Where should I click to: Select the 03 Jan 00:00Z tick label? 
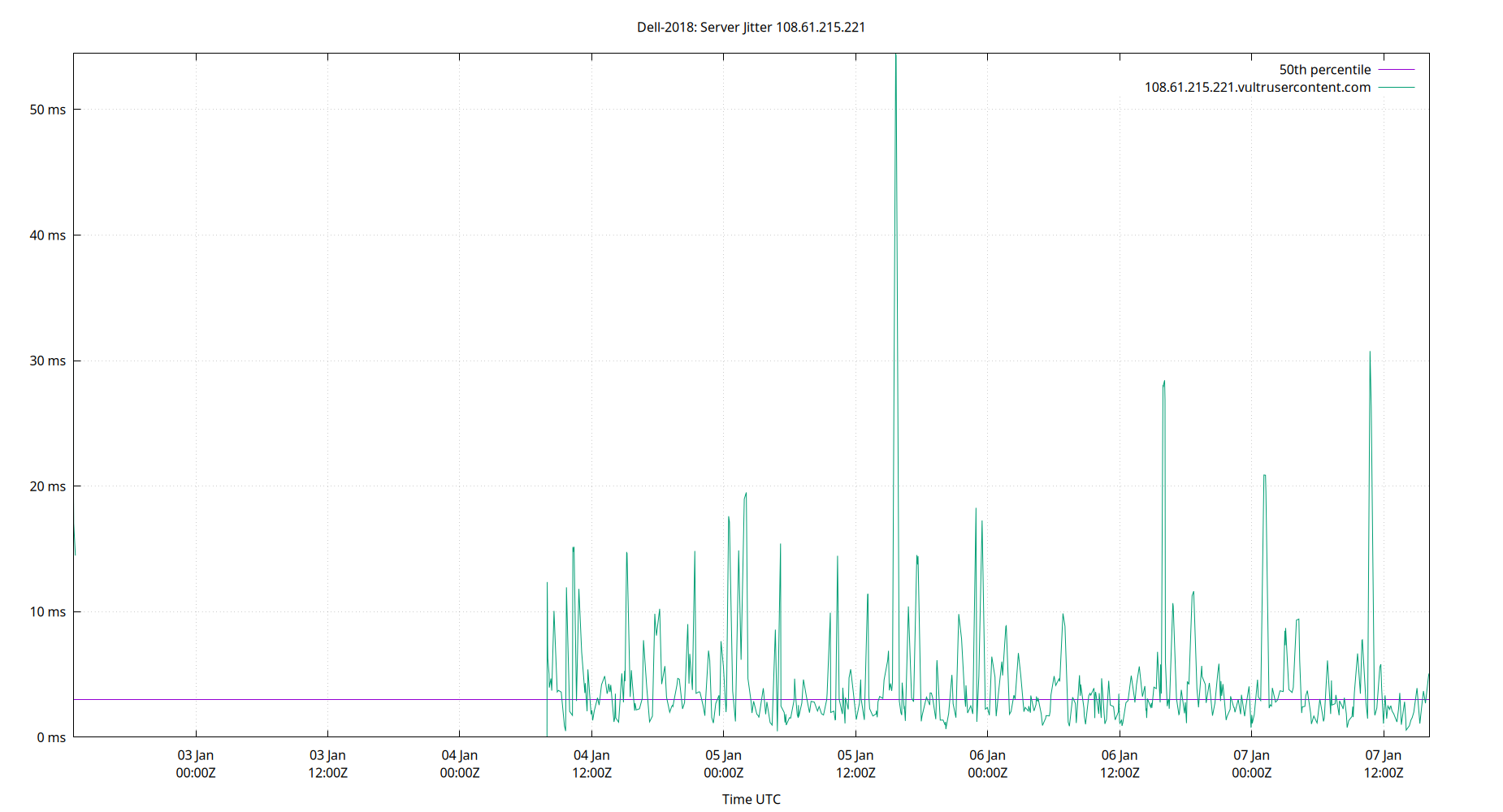tap(196, 763)
